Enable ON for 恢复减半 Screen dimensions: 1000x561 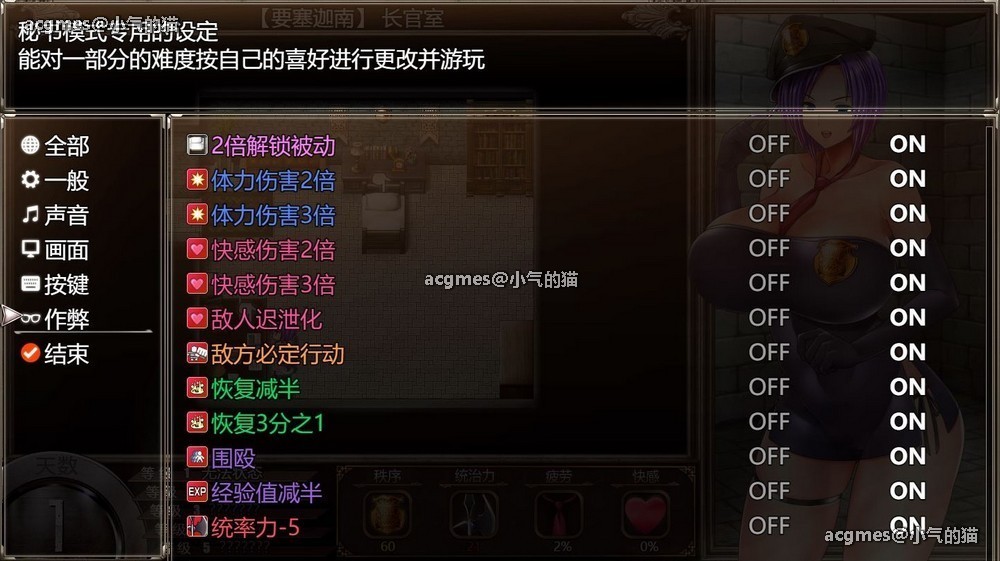(x=908, y=387)
